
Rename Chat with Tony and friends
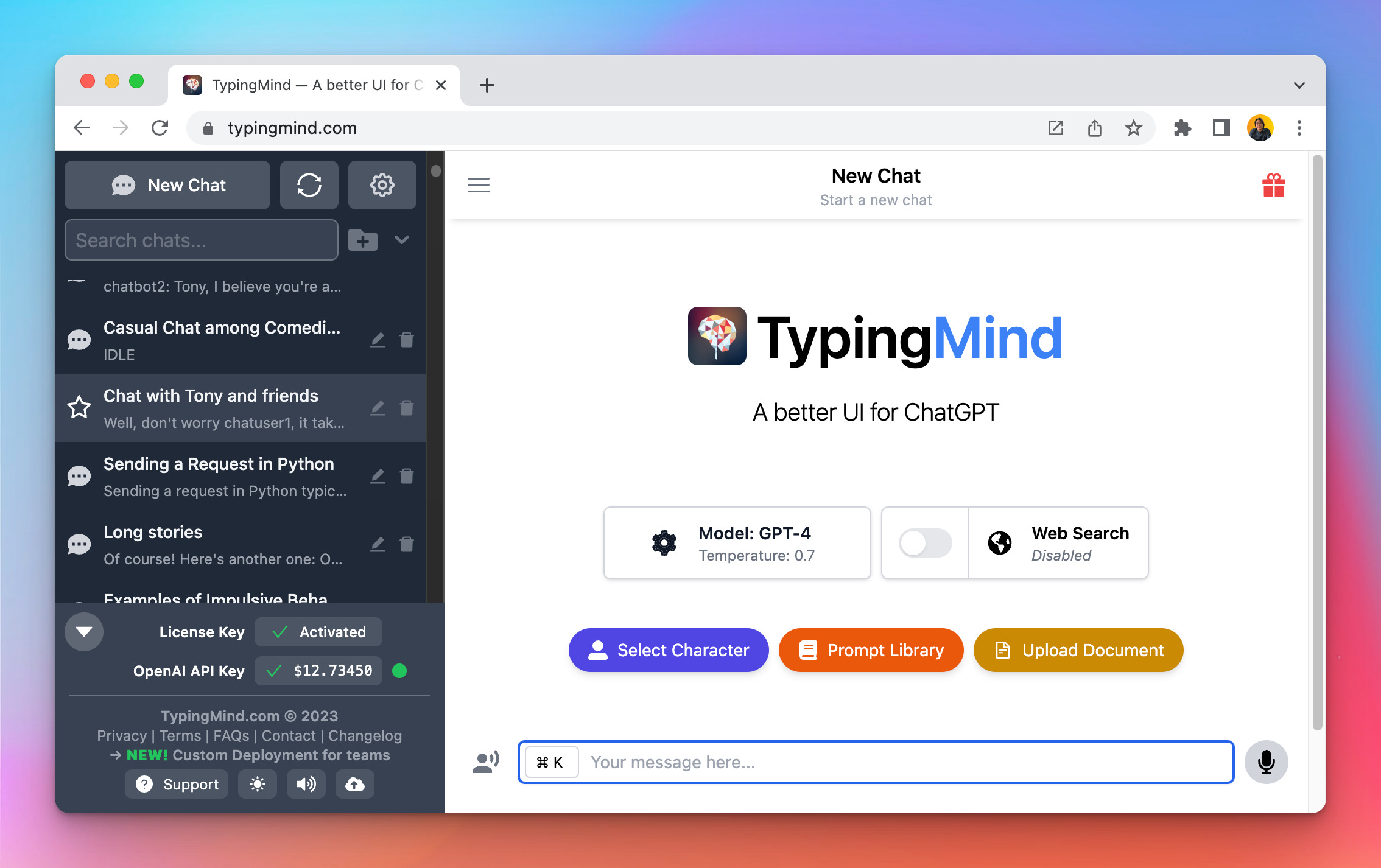point(378,408)
